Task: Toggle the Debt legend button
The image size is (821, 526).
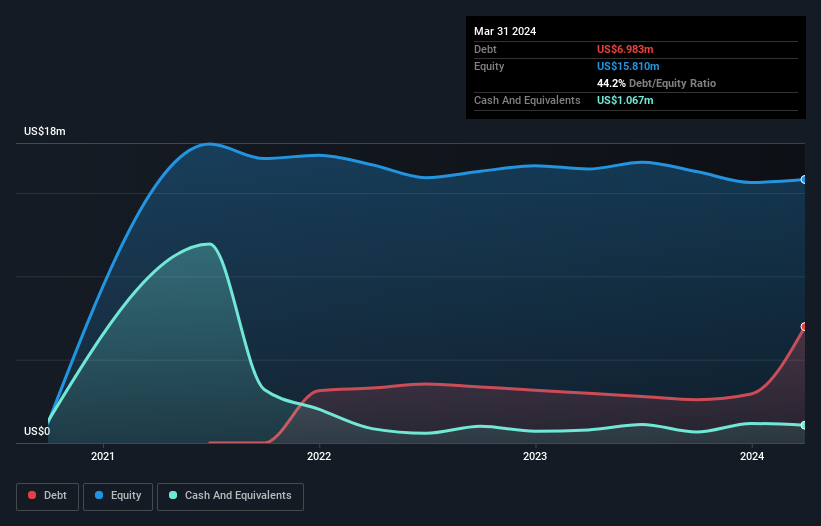Action: coord(48,496)
